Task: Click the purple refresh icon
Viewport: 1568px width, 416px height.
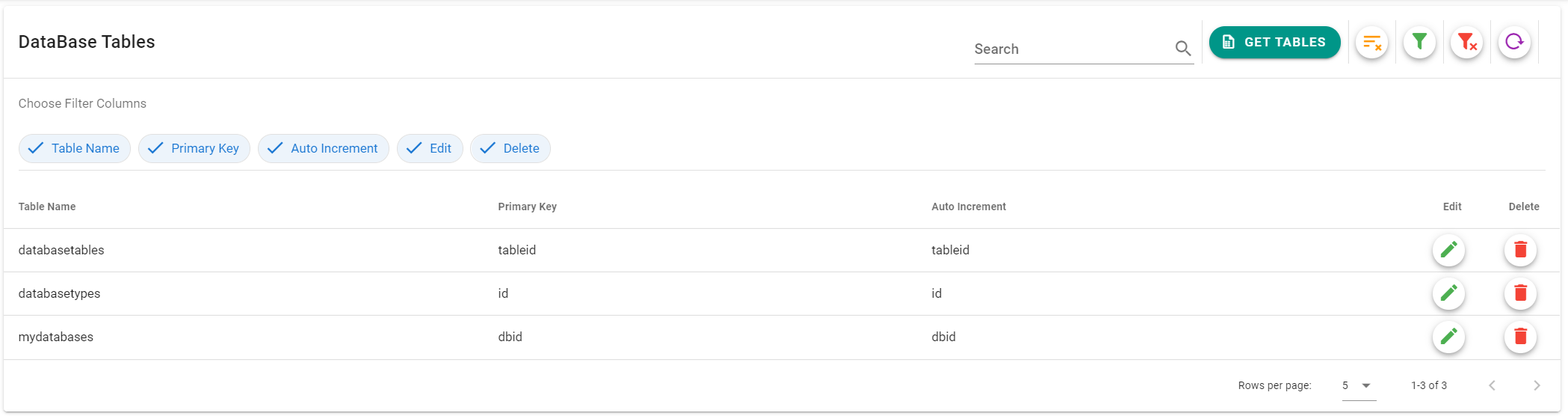Action: (1514, 43)
